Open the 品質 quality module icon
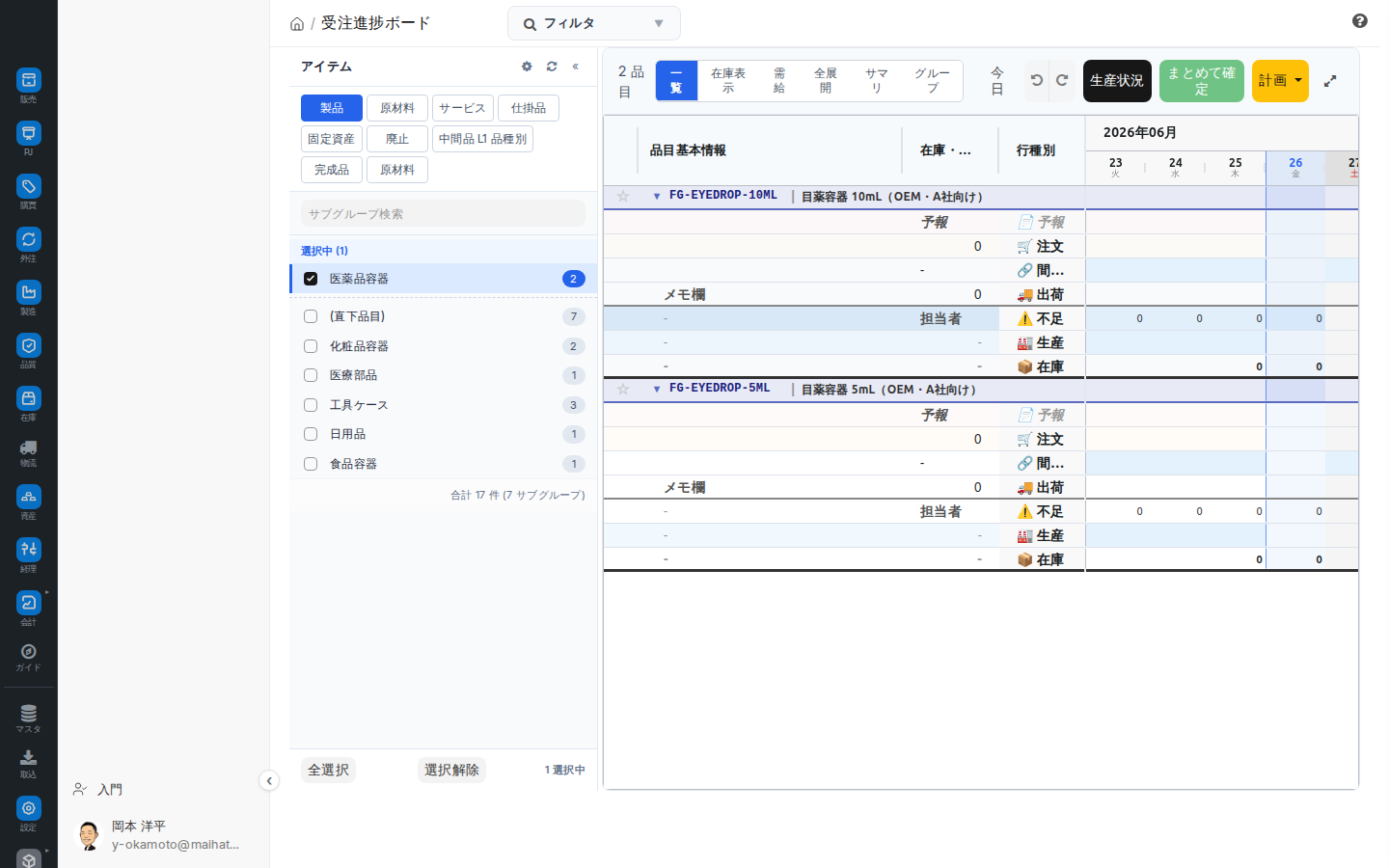 29,346
